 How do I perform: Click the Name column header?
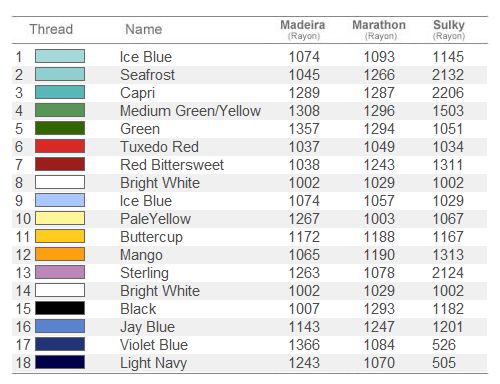click(x=144, y=29)
